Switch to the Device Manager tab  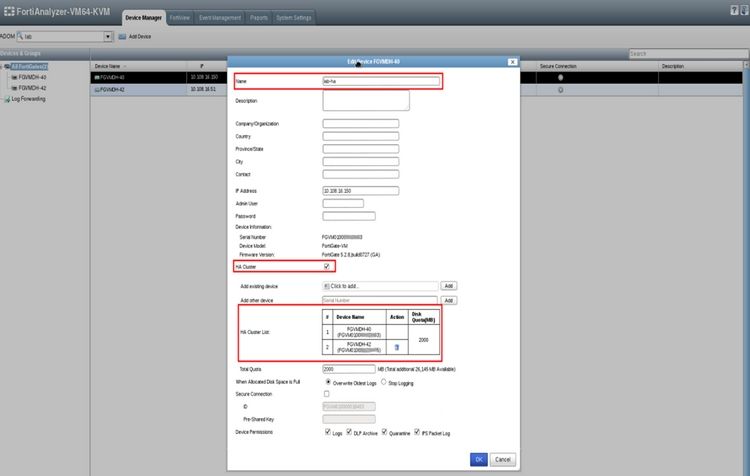[x=143, y=18]
